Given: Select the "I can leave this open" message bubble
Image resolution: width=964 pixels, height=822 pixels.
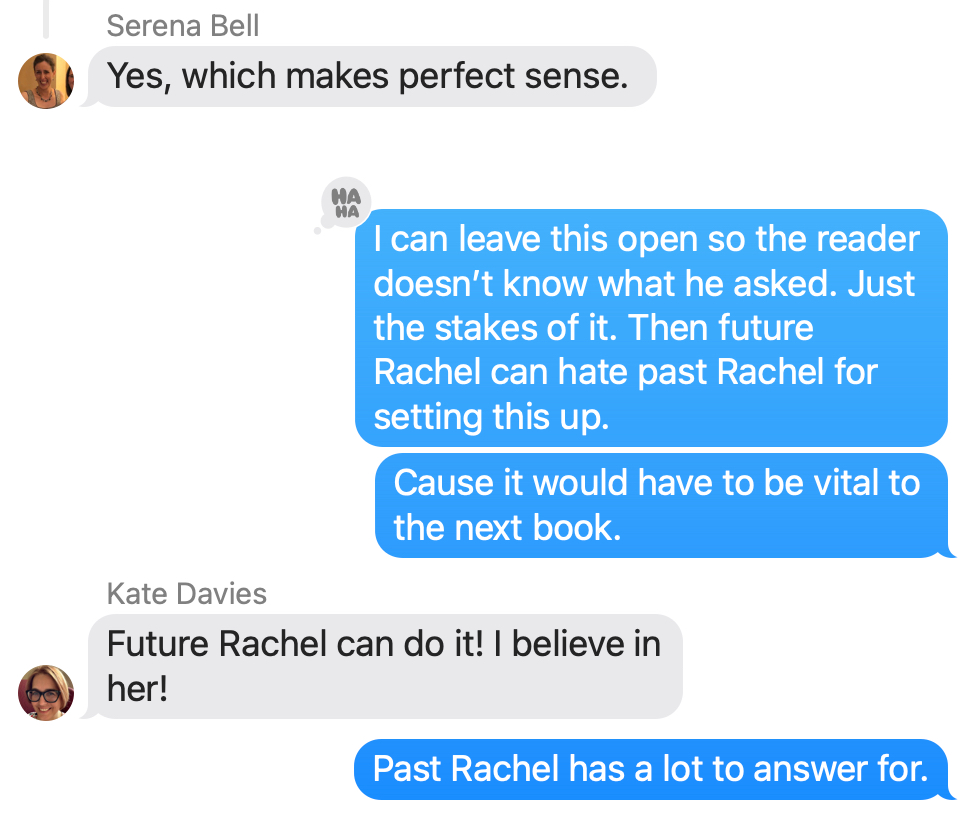Looking at the screenshot, I should click(x=650, y=328).
